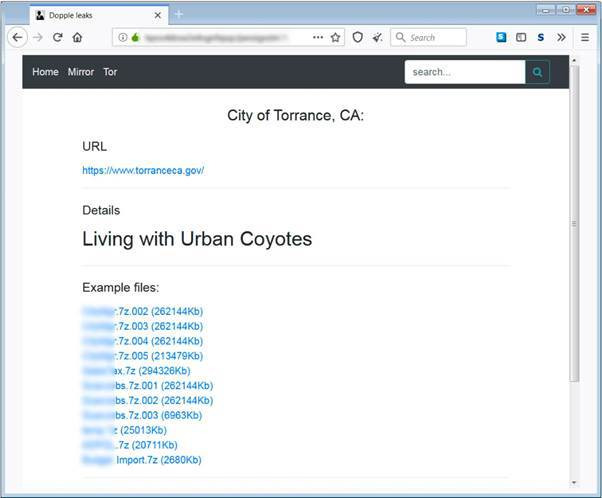Click the scrollbar up arrow

coord(574,60)
